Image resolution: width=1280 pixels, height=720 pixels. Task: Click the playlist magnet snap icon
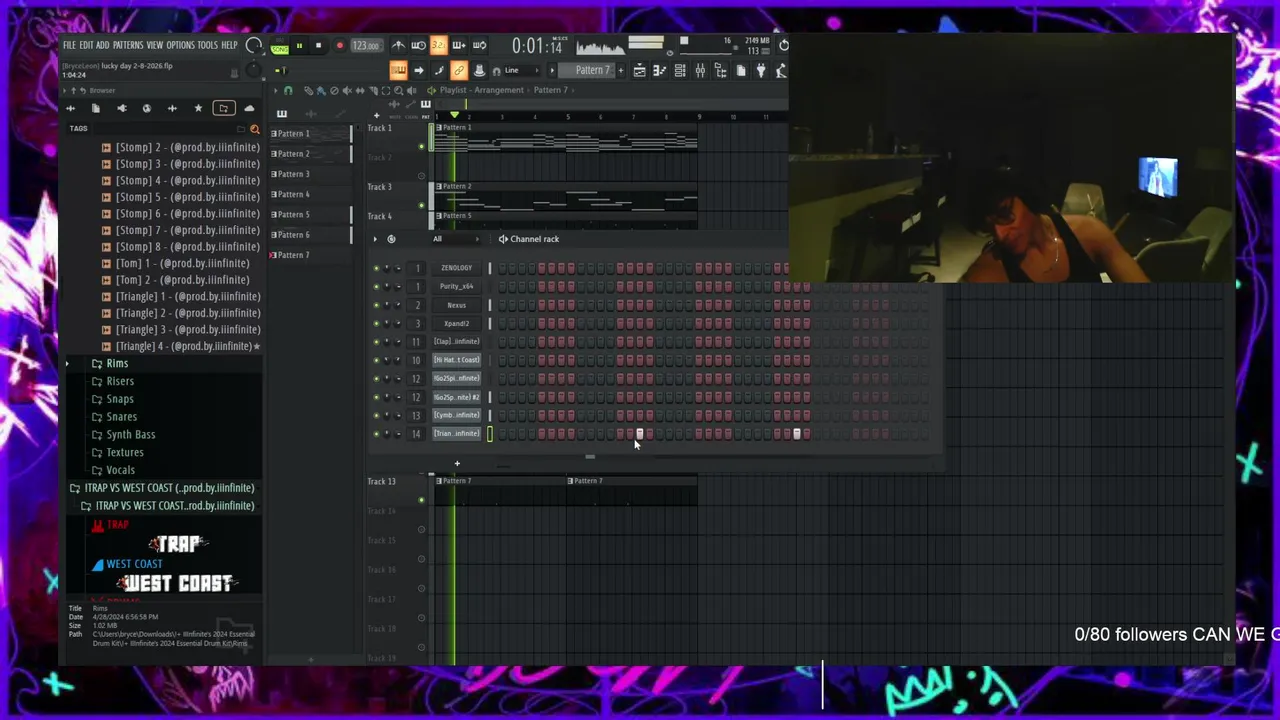click(x=288, y=91)
